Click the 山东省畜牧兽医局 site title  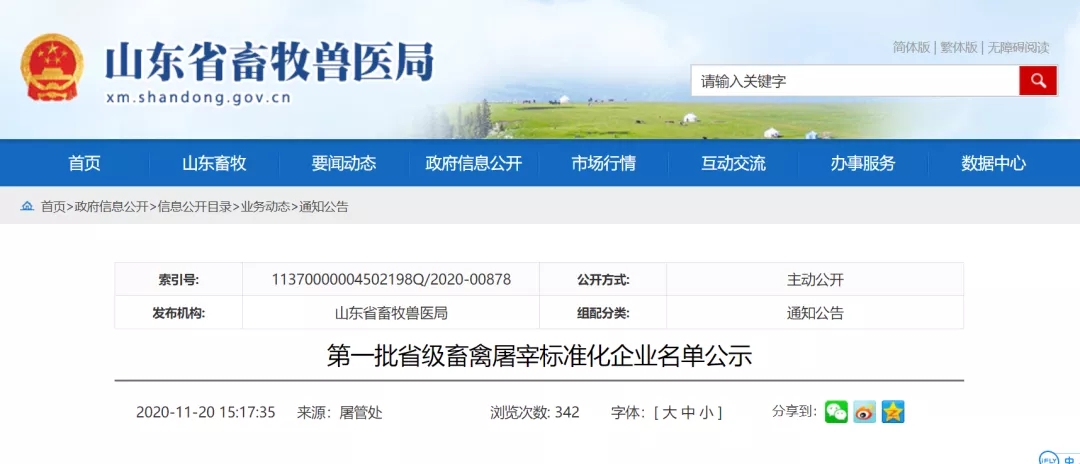click(x=269, y=61)
